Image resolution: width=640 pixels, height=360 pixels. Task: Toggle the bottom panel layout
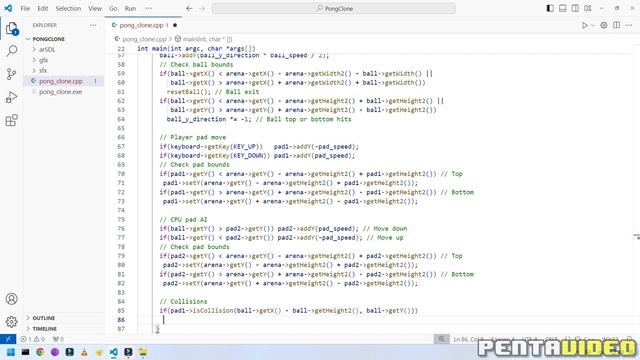coord(562,8)
